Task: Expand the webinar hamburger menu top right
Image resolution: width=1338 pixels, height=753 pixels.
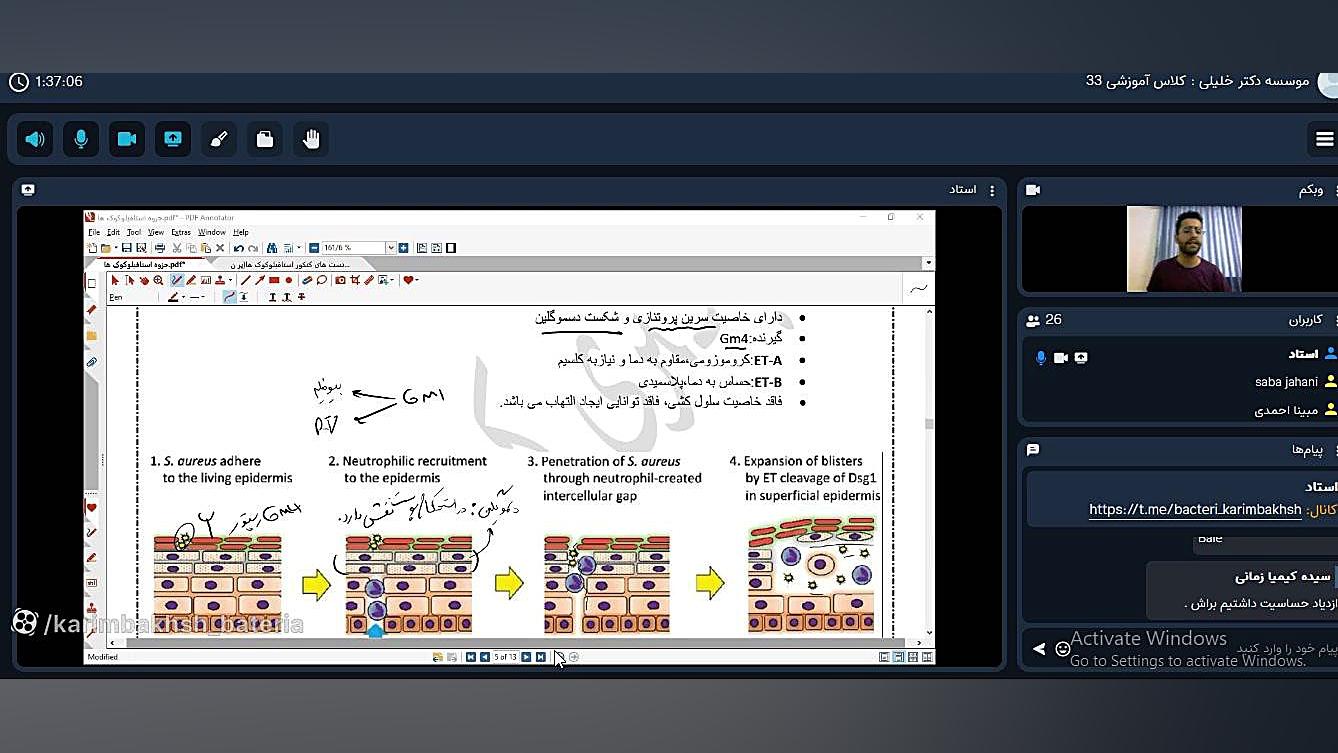Action: [x=1324, y=139]
